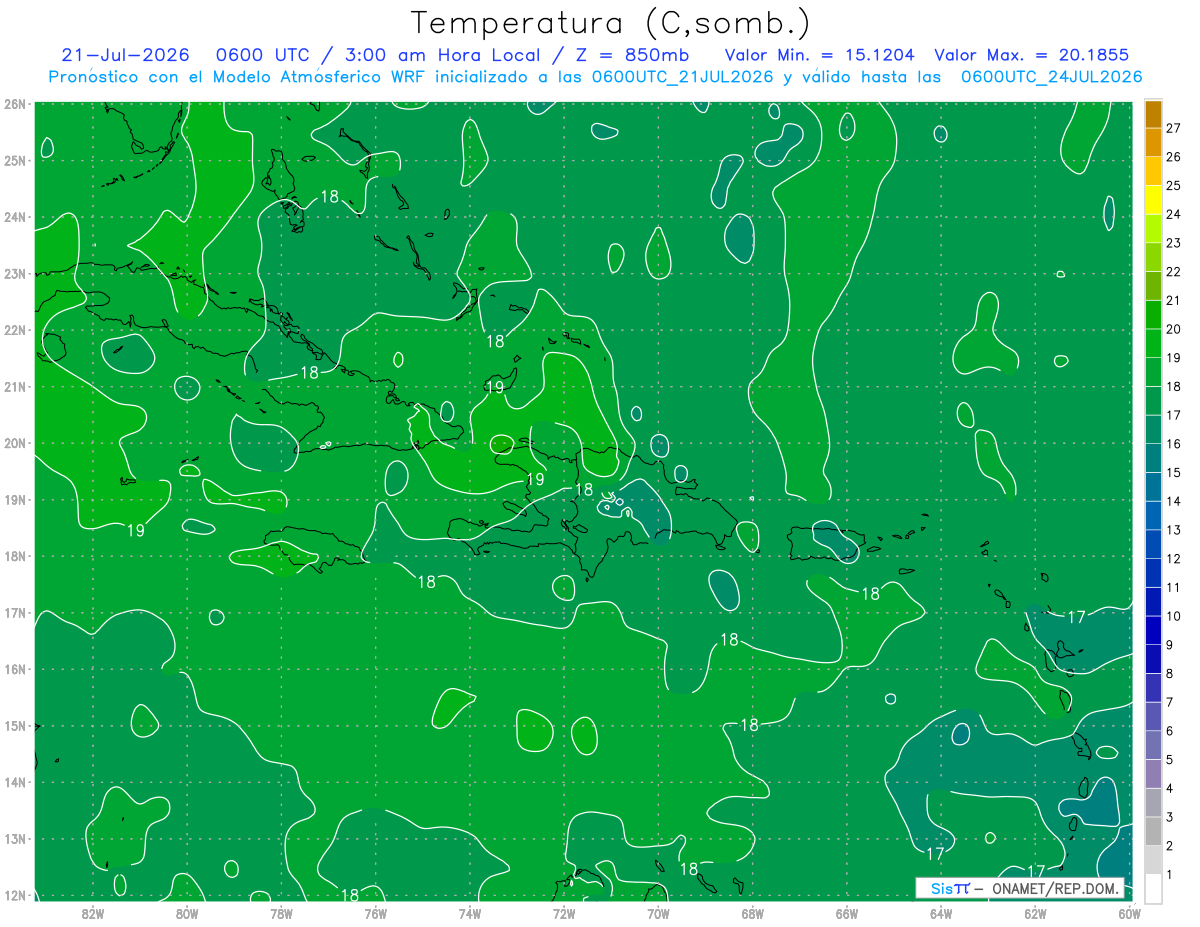Screen dimensions: 1200x927
Task: Click the 78W longitude axis label
Action: [281, 913]
